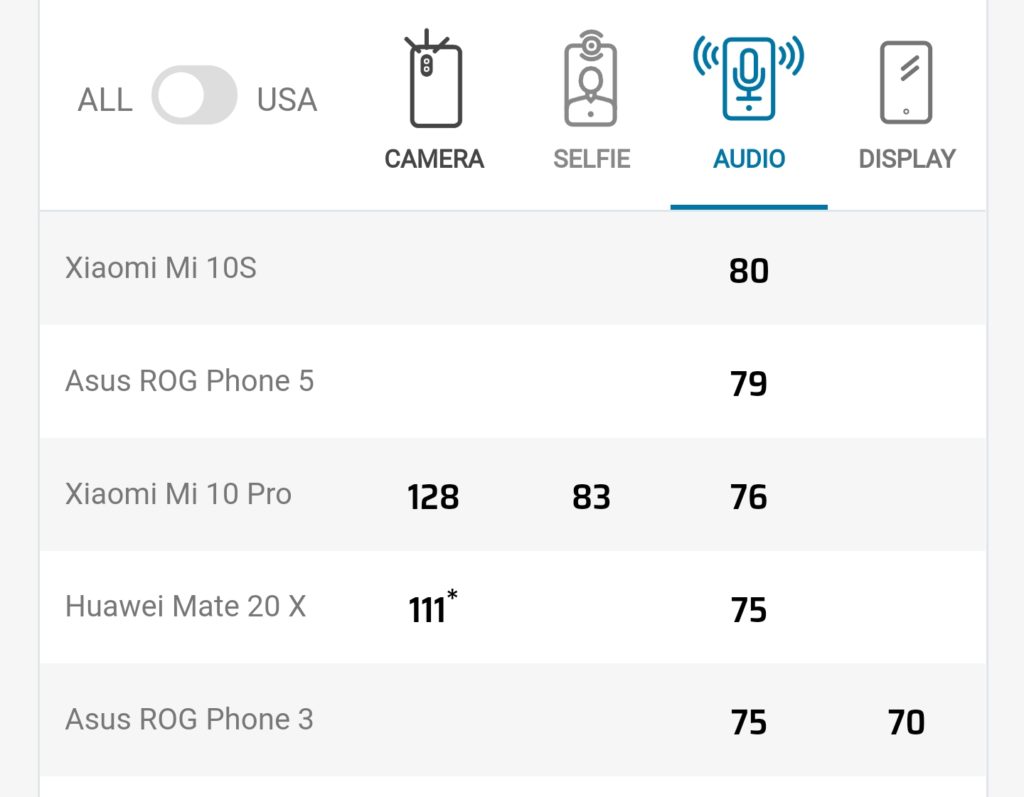Open Huawei Mate 20 X entry
This screenshot has height=797, width=1024.
click(185, 607)
